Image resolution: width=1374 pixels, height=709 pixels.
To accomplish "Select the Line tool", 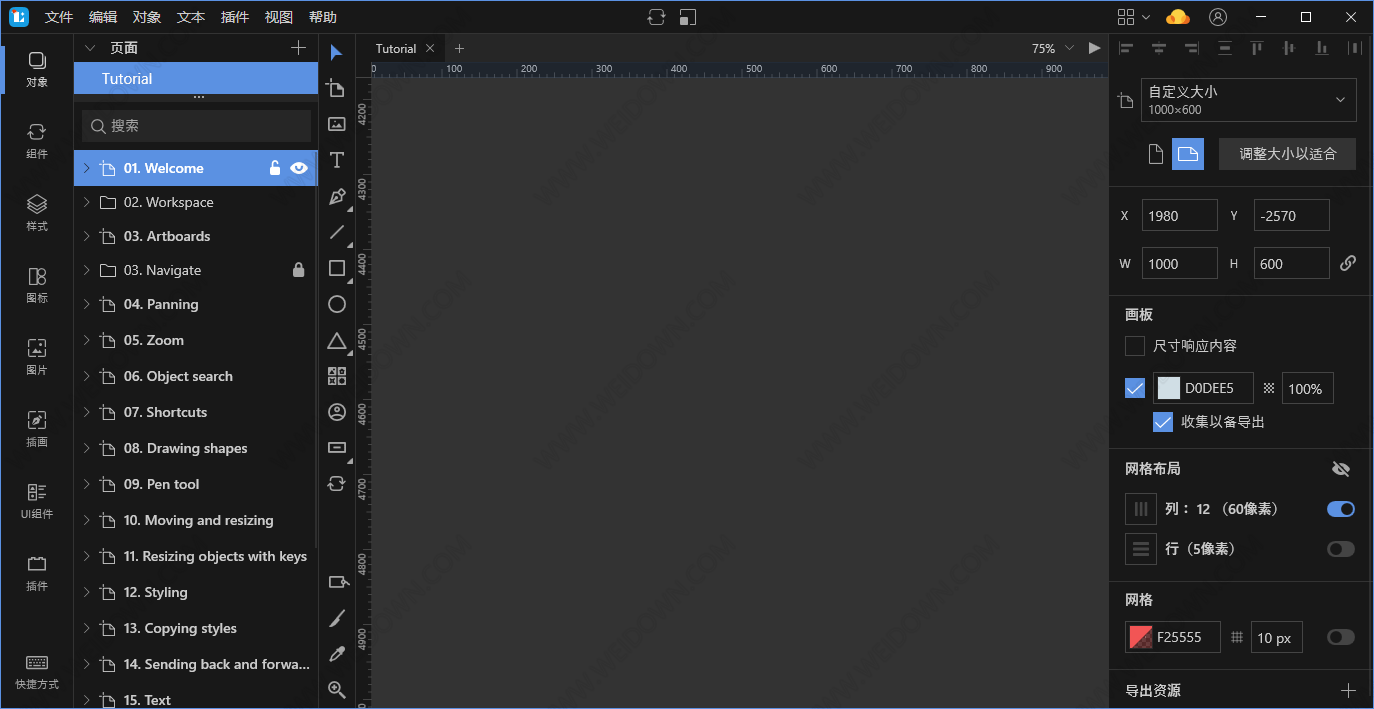I will tap(337, 232).
